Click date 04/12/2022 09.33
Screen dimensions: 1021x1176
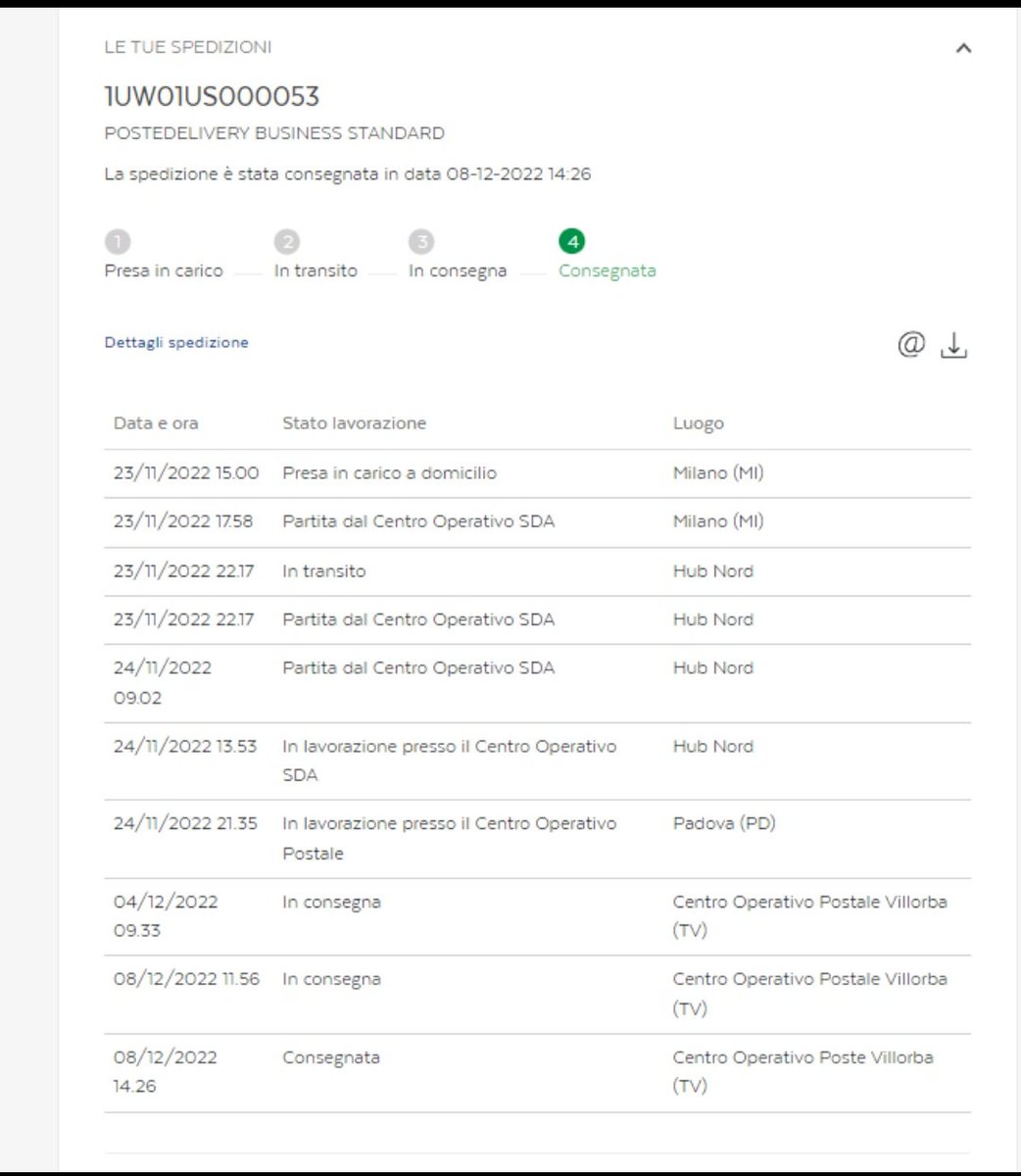coord(166,915)
